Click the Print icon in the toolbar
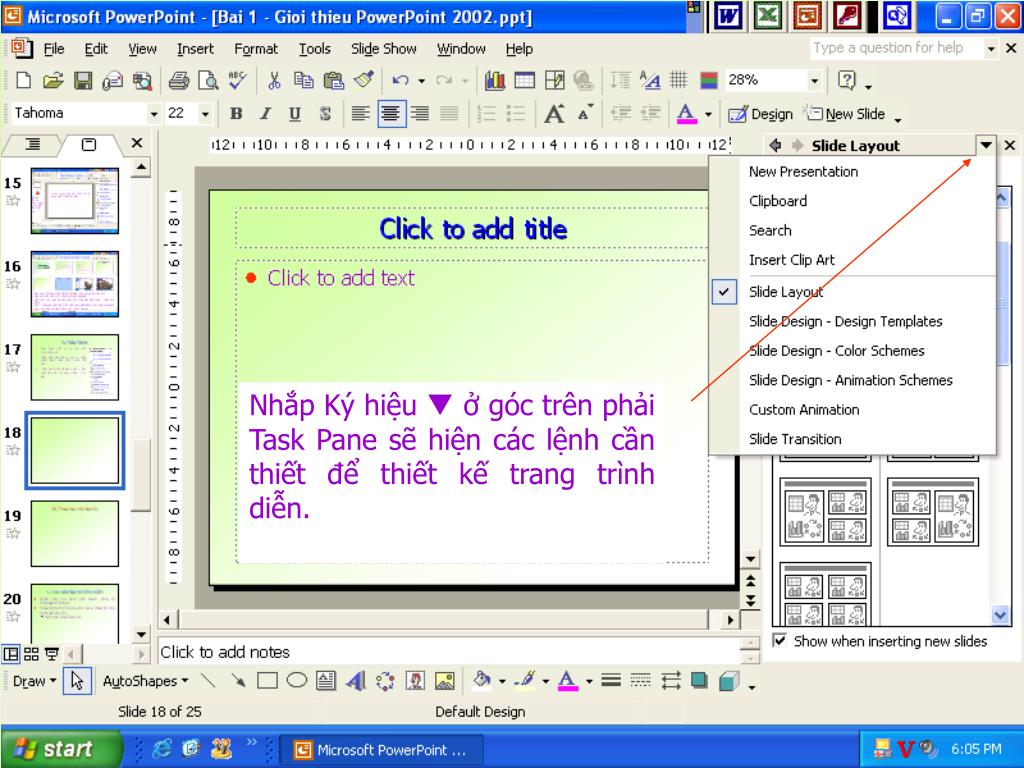1024x768 pixels. [x=178, y=81]
